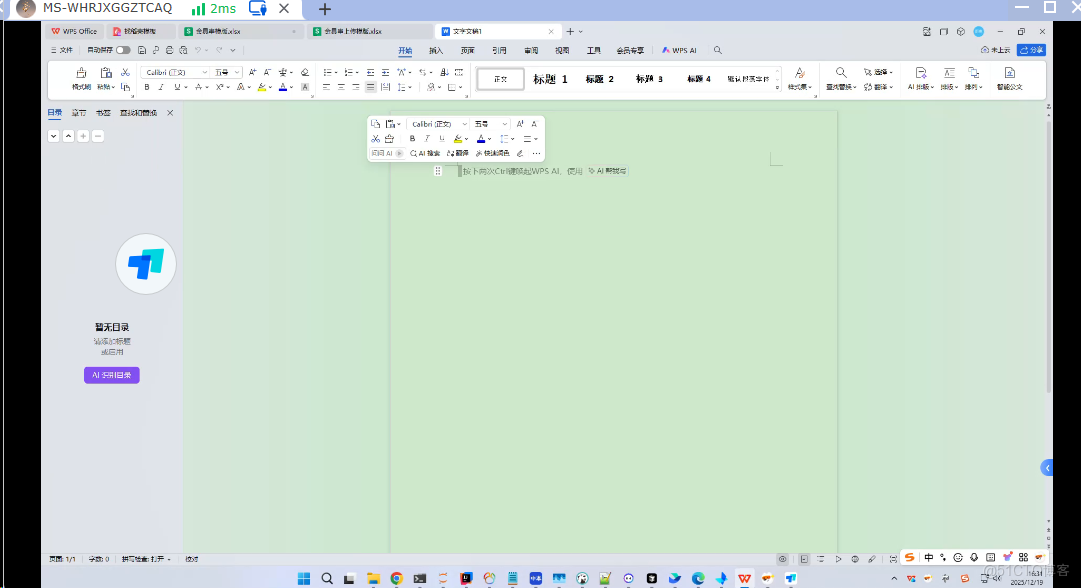1081x588 pixels.
Task: Toggle the auto-save (自动保存) switch
Action: click(x=123, y=49)
